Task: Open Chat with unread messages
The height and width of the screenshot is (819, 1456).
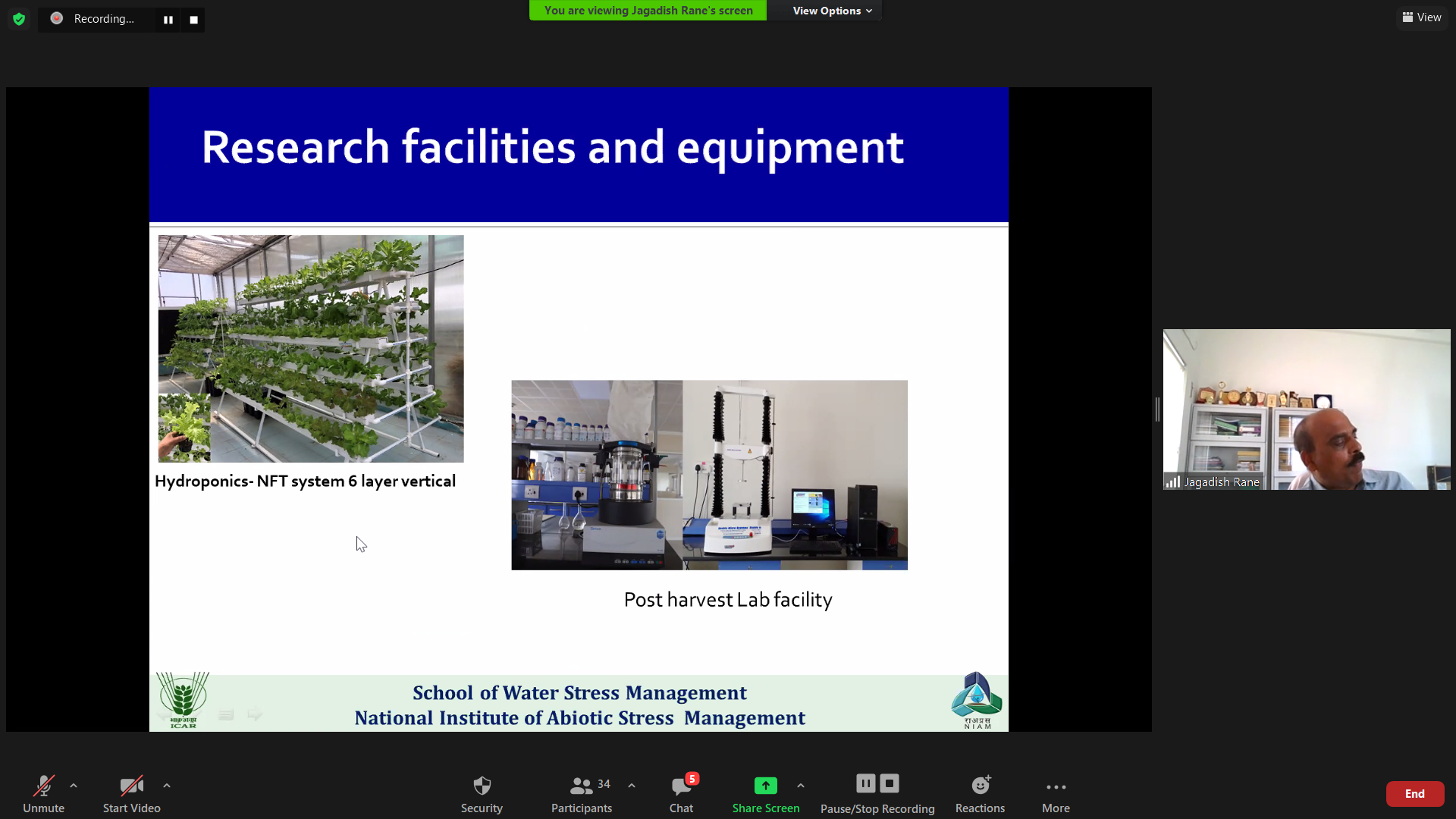Action: point(681,792)
